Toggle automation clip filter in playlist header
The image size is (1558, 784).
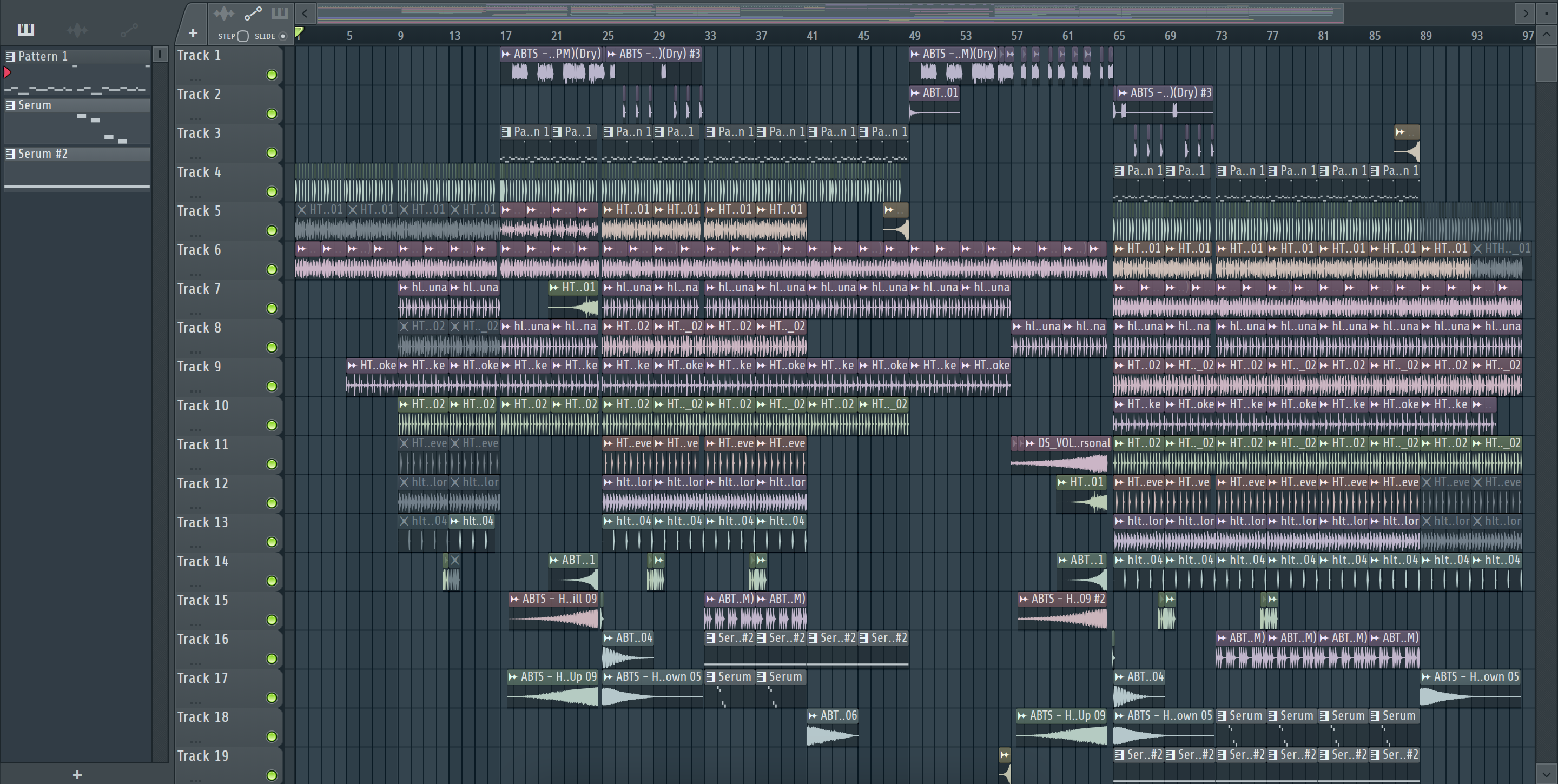[253, 14]
